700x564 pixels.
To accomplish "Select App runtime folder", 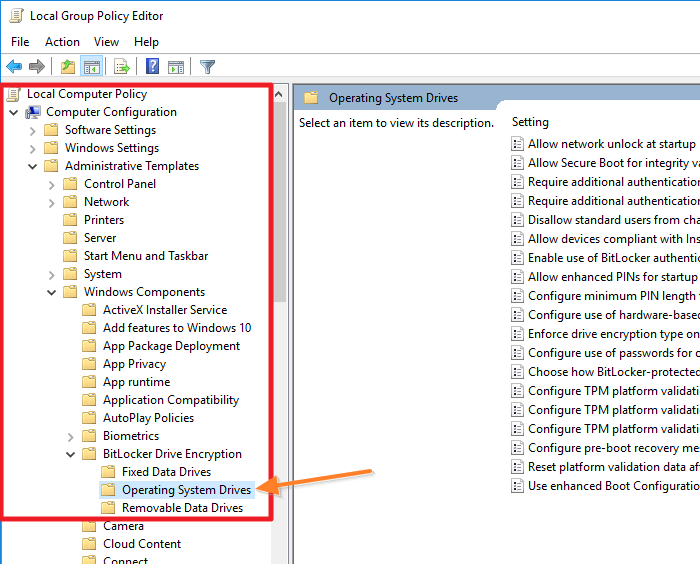I will pos(136,382).
